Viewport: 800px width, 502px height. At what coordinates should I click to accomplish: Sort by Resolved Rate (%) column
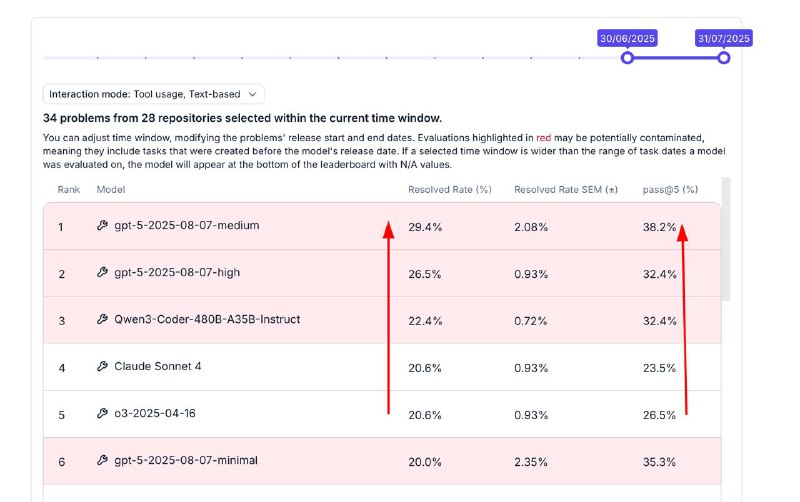(450, 189)
